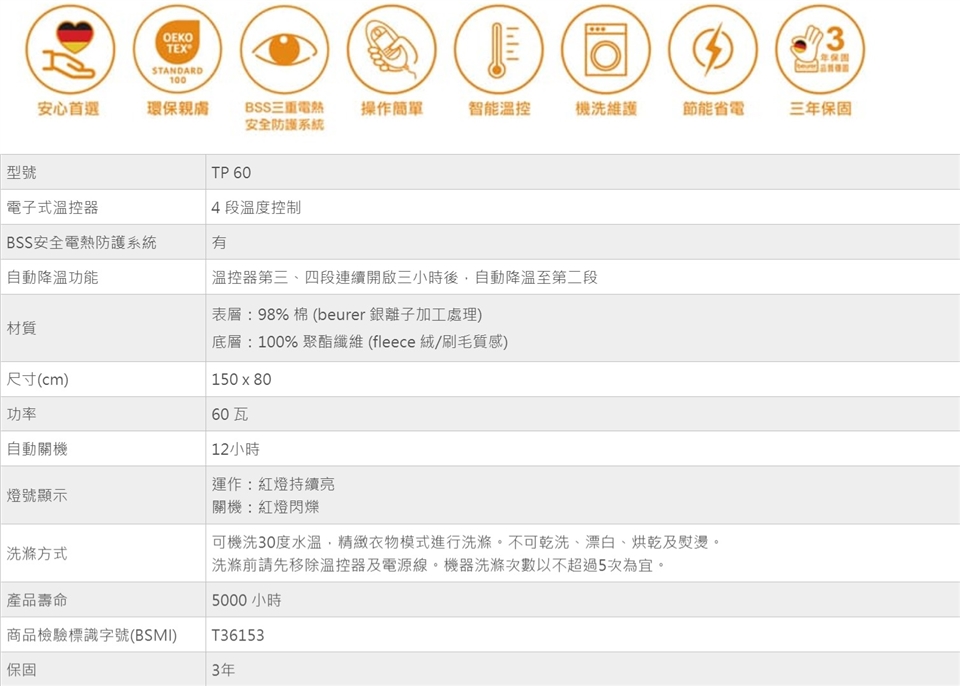Click the 保固 3年 value cell

coord(223,669)
